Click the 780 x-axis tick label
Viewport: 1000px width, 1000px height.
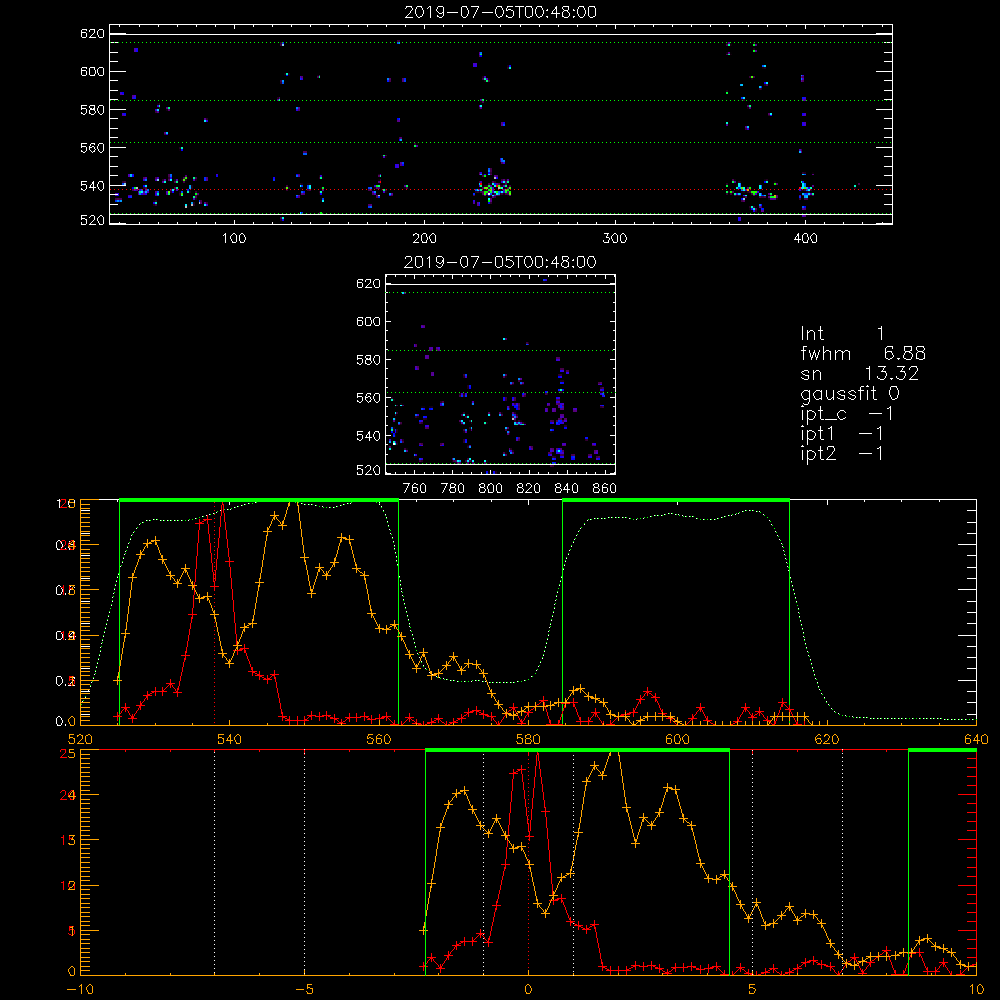[x=453, y=489]
